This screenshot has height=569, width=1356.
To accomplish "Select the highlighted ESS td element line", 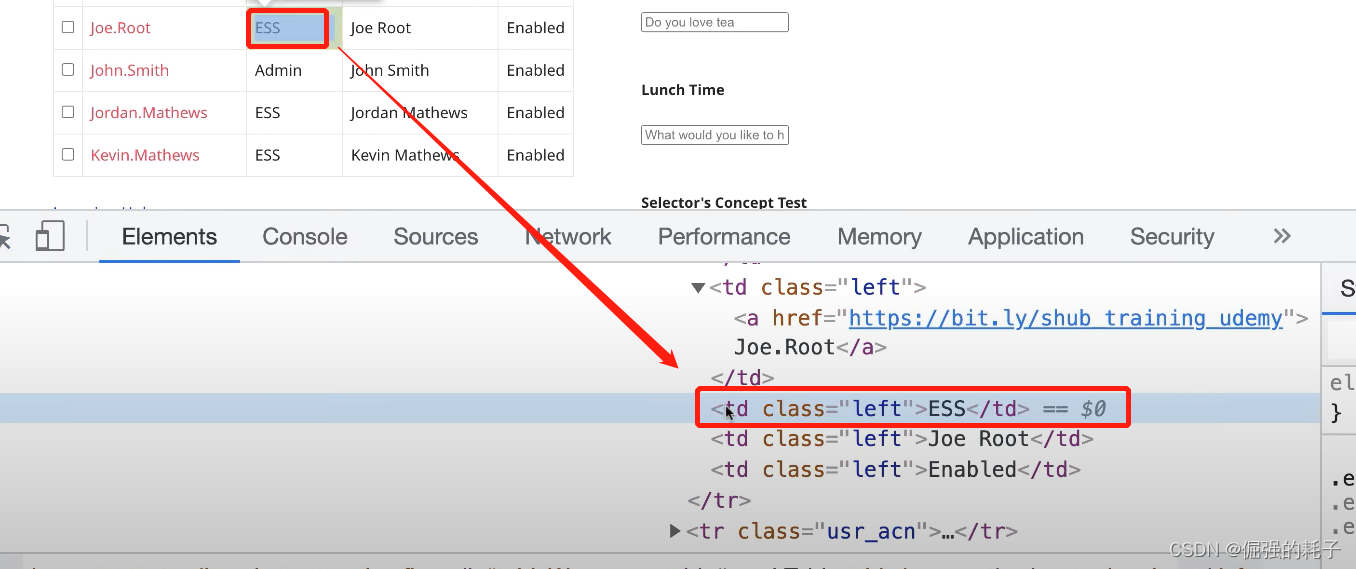I will pos(908,408).
